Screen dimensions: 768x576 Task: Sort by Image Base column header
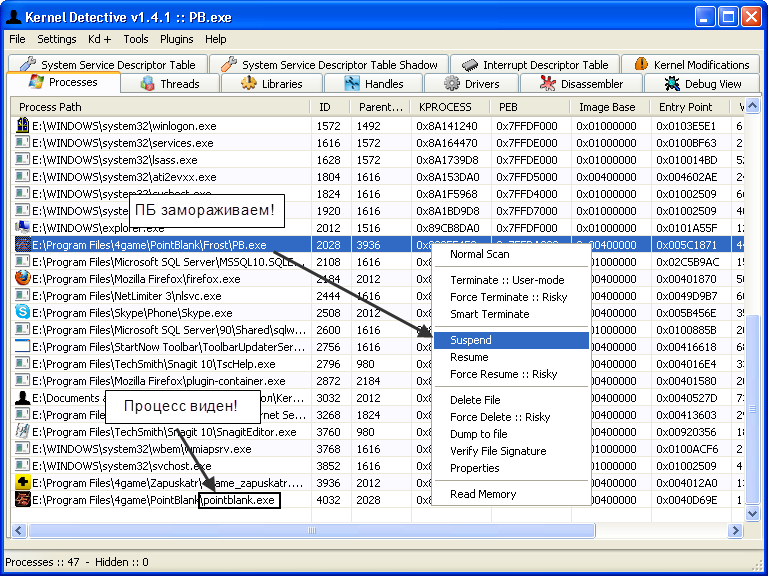pos(610,107)
